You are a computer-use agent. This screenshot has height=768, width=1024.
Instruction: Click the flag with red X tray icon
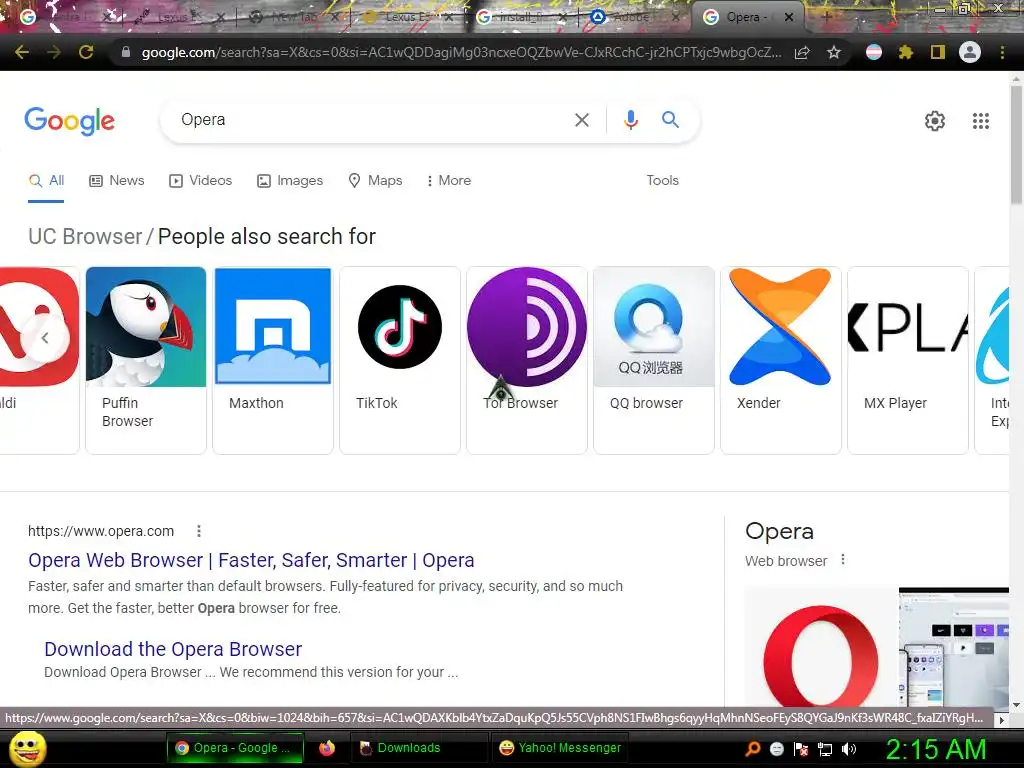pyautogui.click(x=801, y=749)
